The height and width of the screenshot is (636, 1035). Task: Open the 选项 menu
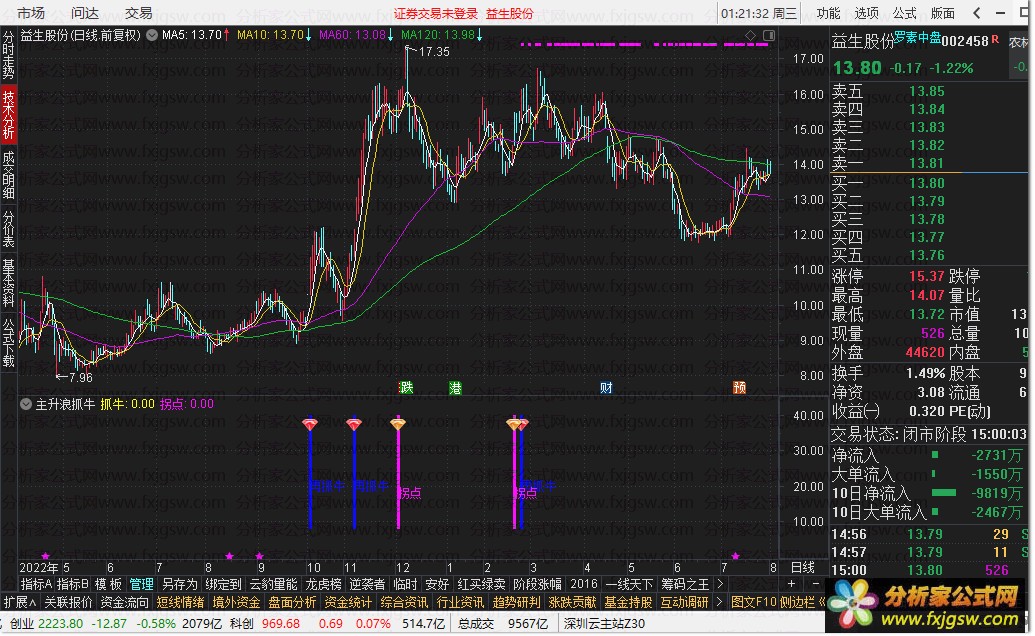(x=867, y=13)
